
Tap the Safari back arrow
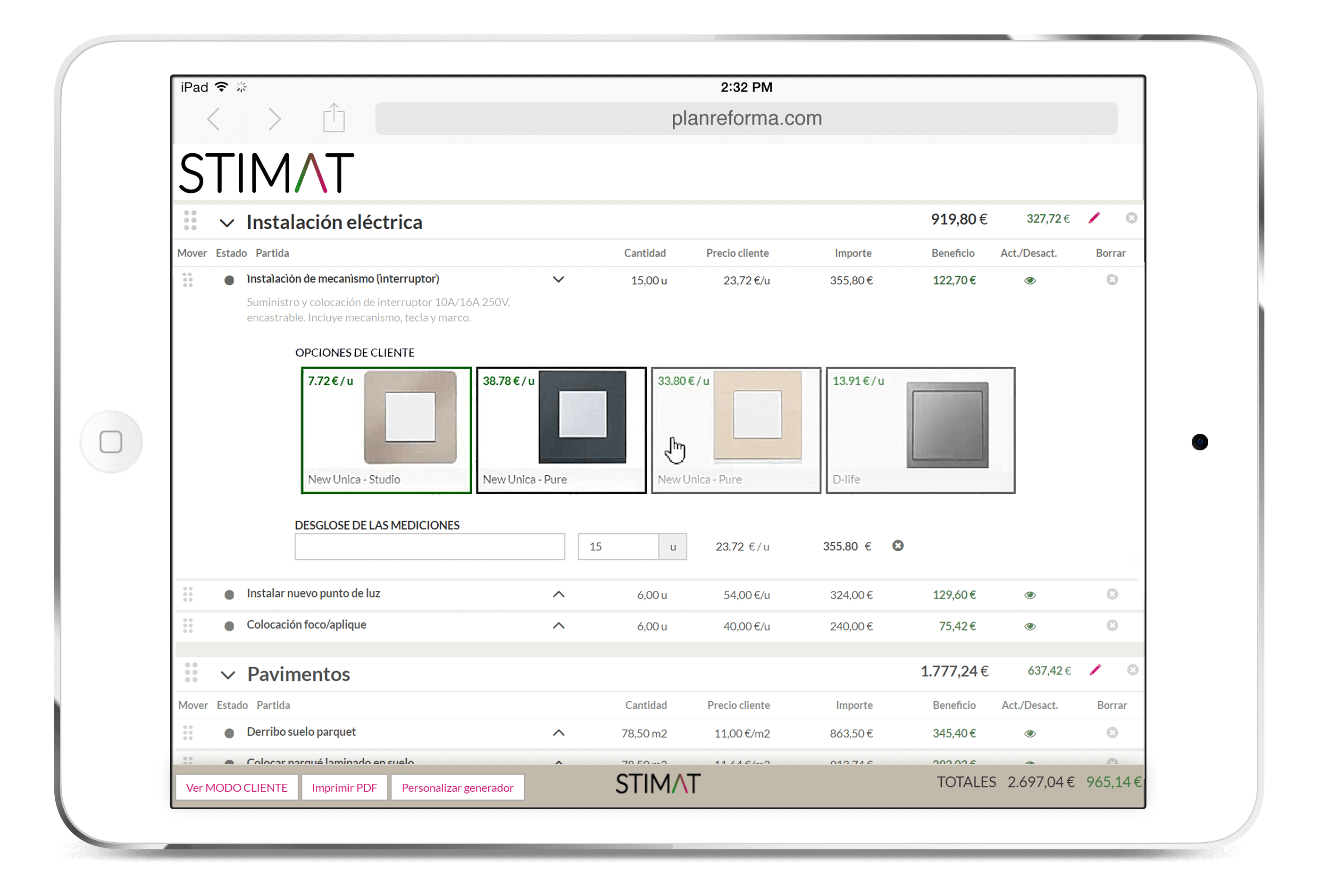pos(214,119)
